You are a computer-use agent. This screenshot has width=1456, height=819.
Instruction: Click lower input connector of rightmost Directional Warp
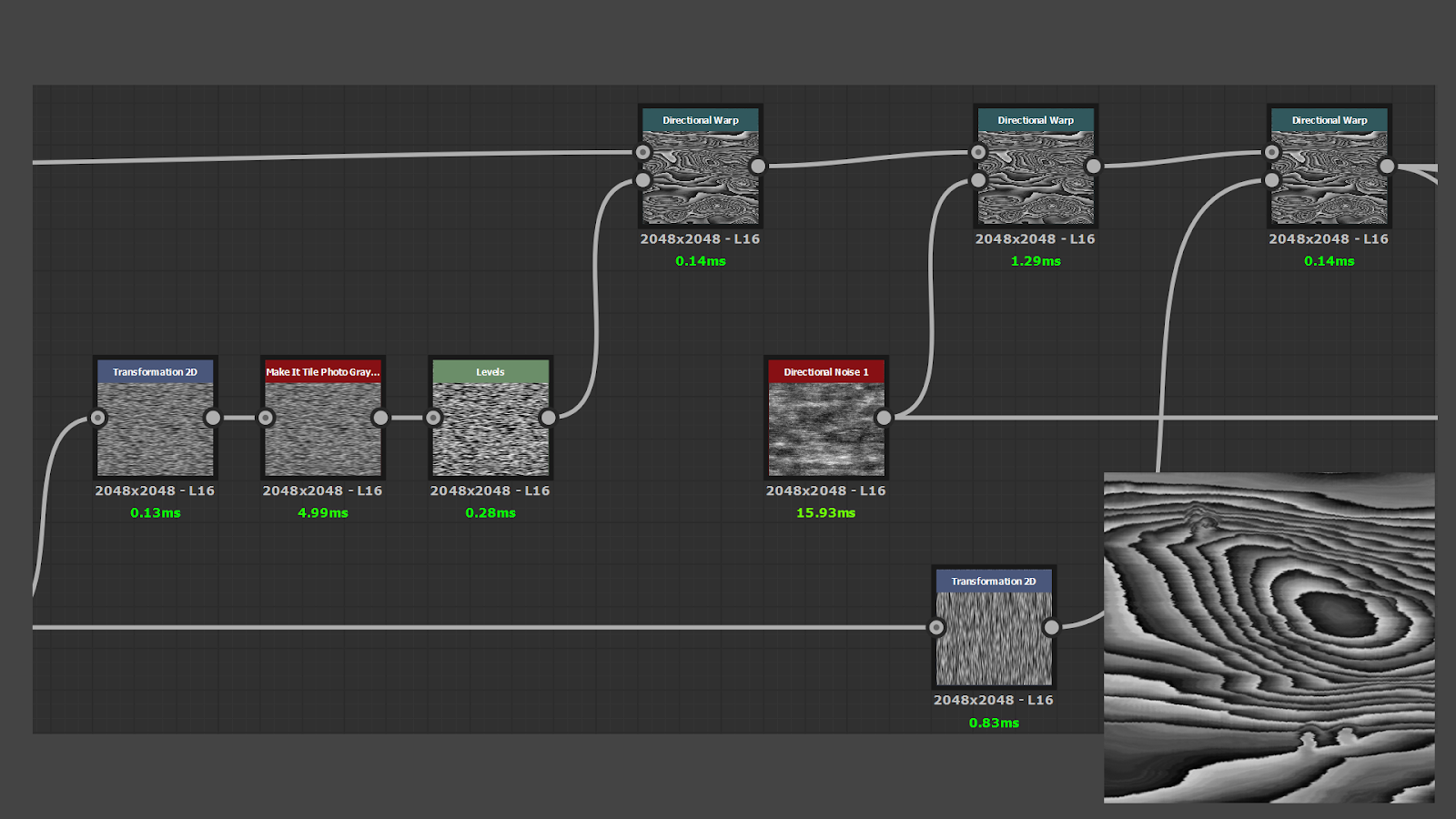[x=1272, y=180]
